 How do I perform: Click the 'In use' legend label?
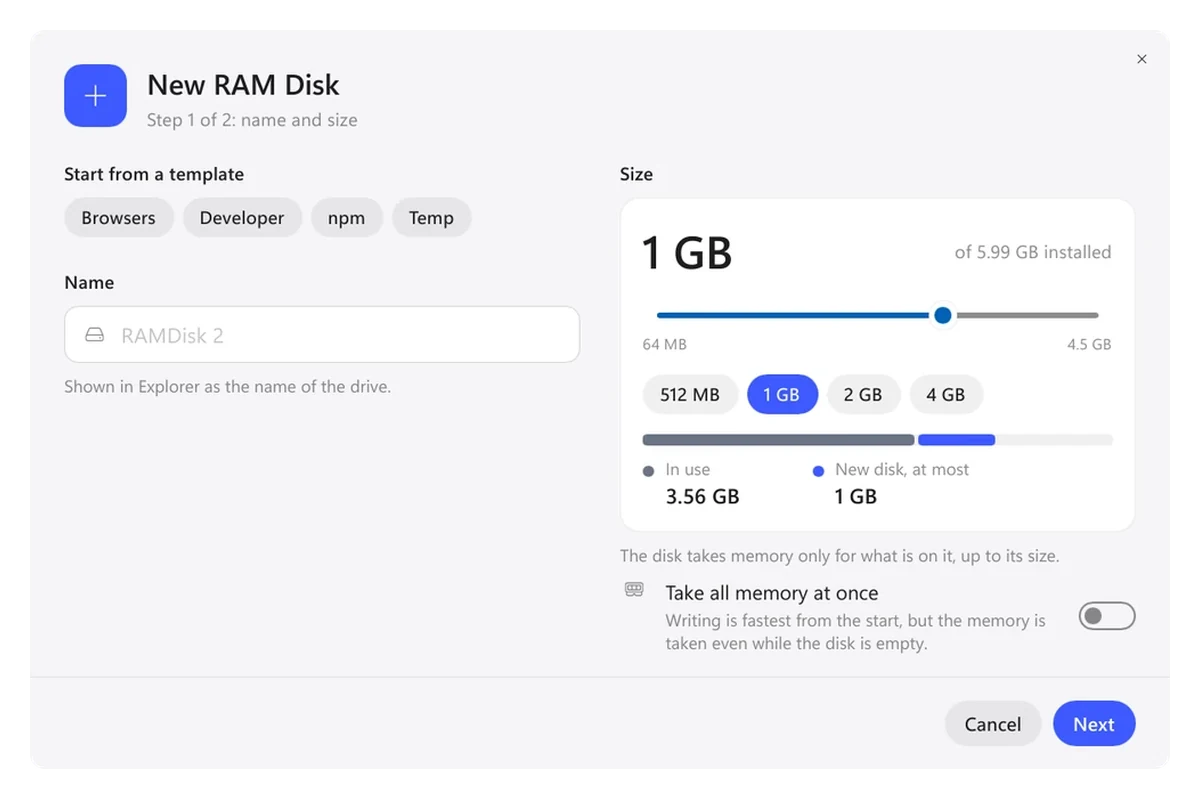click(688, 469)
